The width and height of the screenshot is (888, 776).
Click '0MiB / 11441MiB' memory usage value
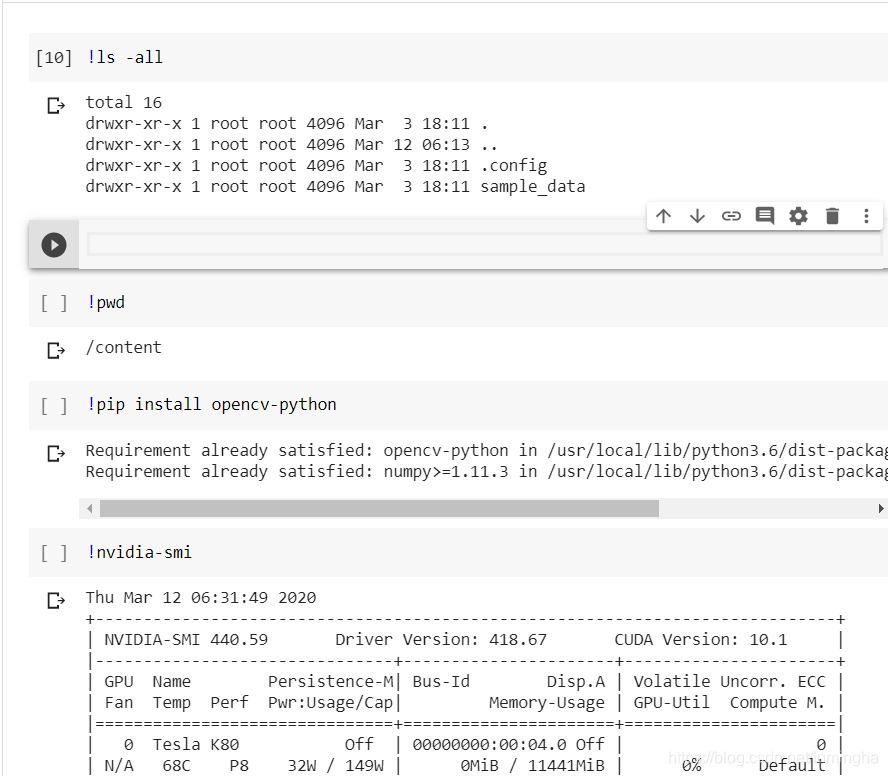point(532,765)
